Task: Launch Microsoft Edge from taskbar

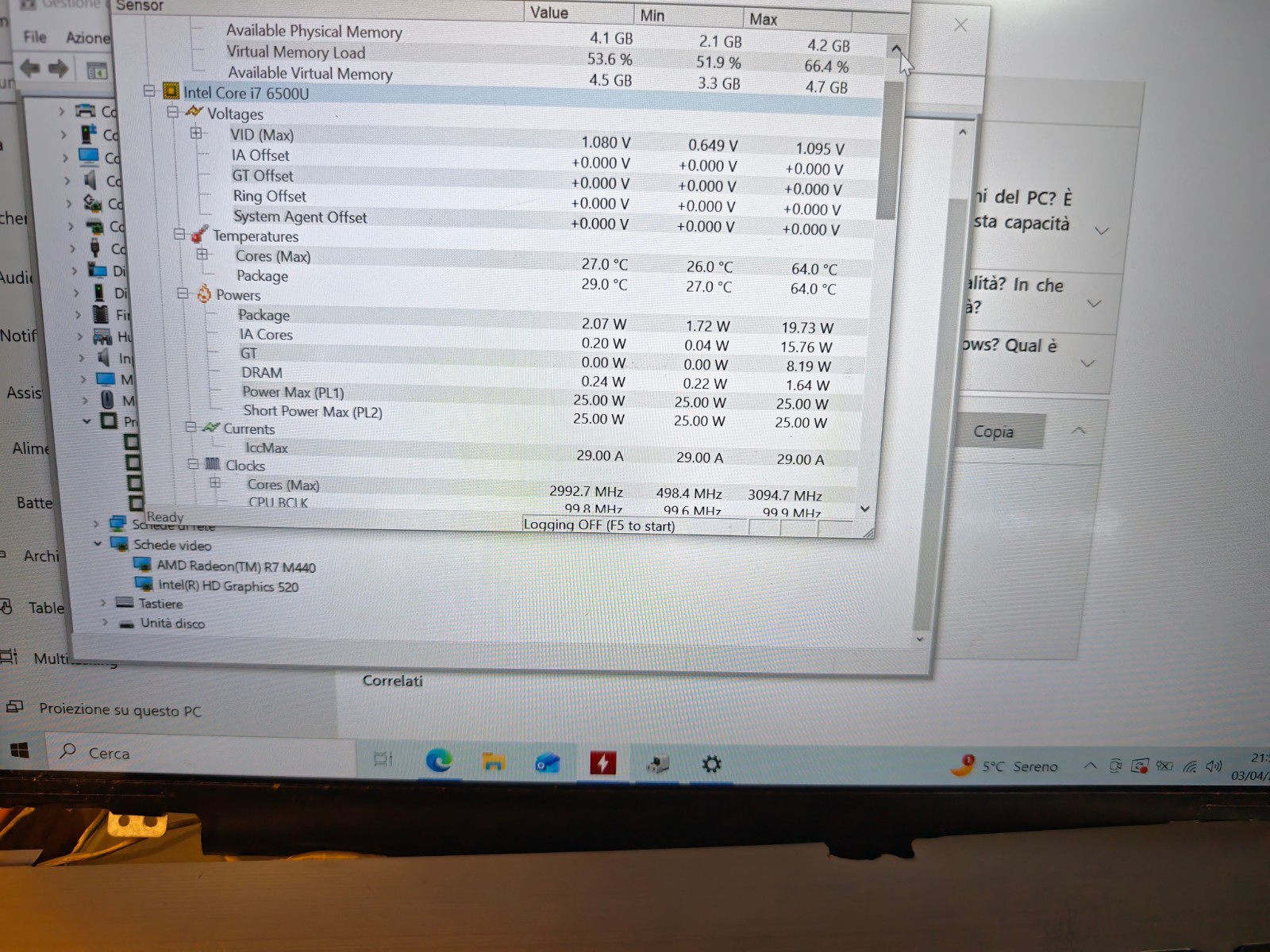Action: point(439,761)
